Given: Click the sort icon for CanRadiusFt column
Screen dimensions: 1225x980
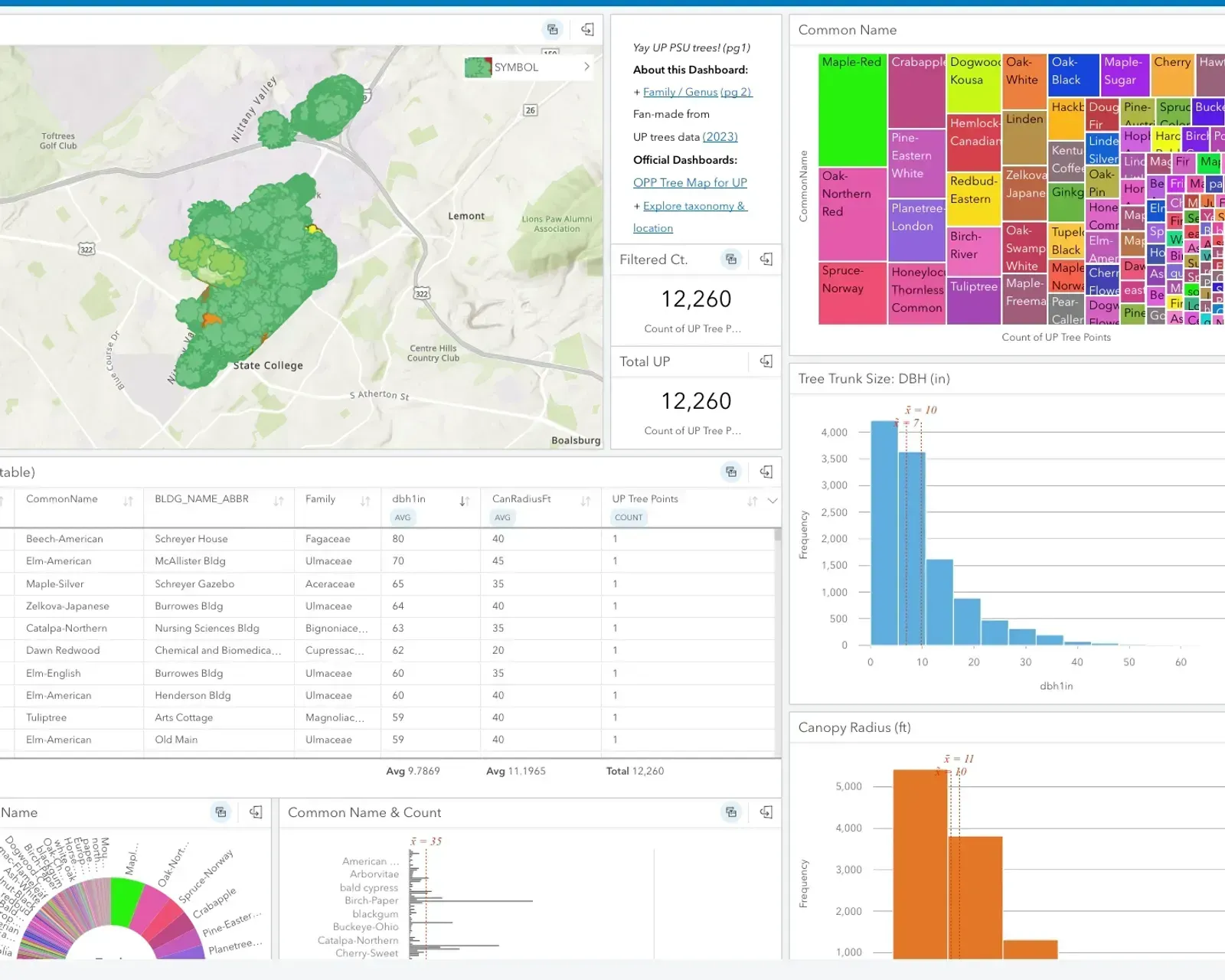Looking at the screenshot, I should [x=585, y=501].
